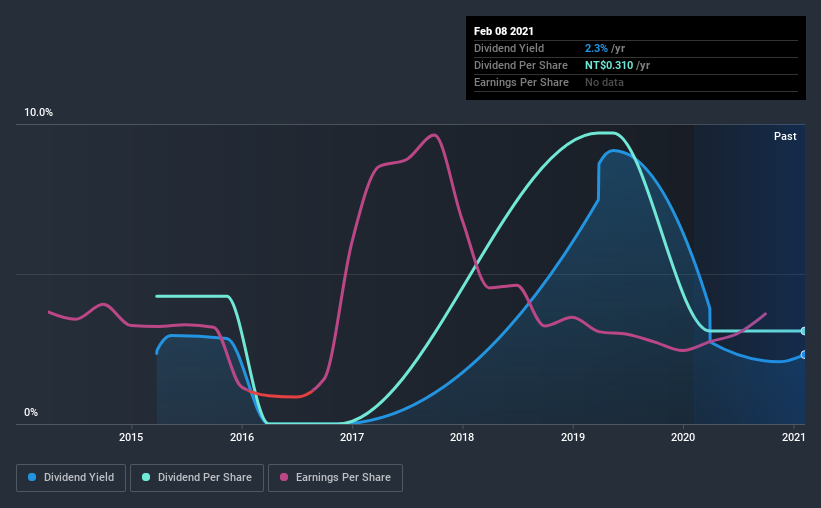The width and height of the screenshot is (821, 508).
Task: Click the 2.3% dividend yield value
Action: click(x=596, y=48)
